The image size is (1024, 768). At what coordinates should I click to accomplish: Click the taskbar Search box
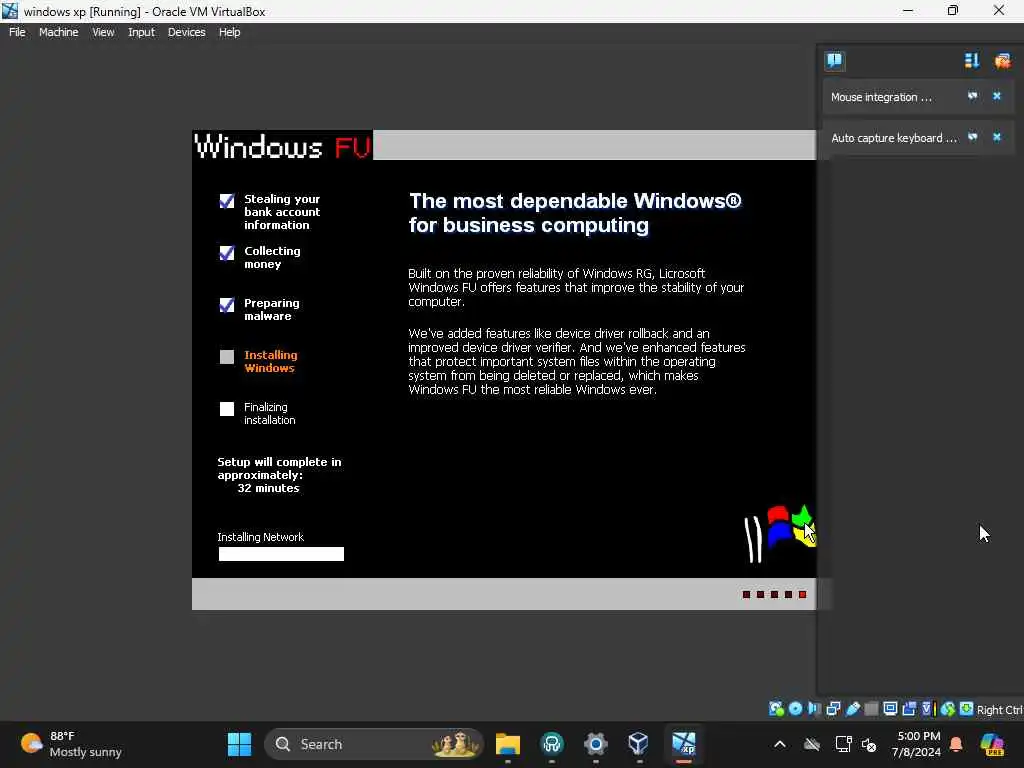pyautogui.click(x=374, y=744)
